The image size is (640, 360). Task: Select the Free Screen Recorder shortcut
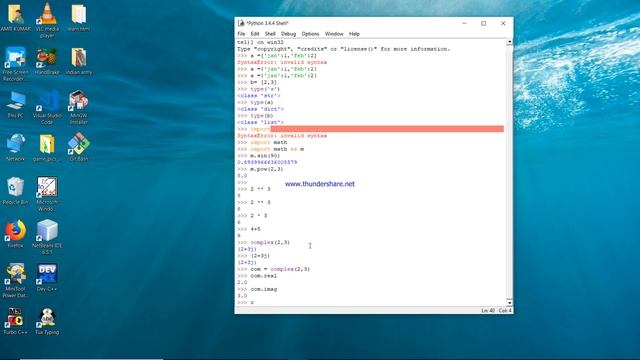(16, 64)
